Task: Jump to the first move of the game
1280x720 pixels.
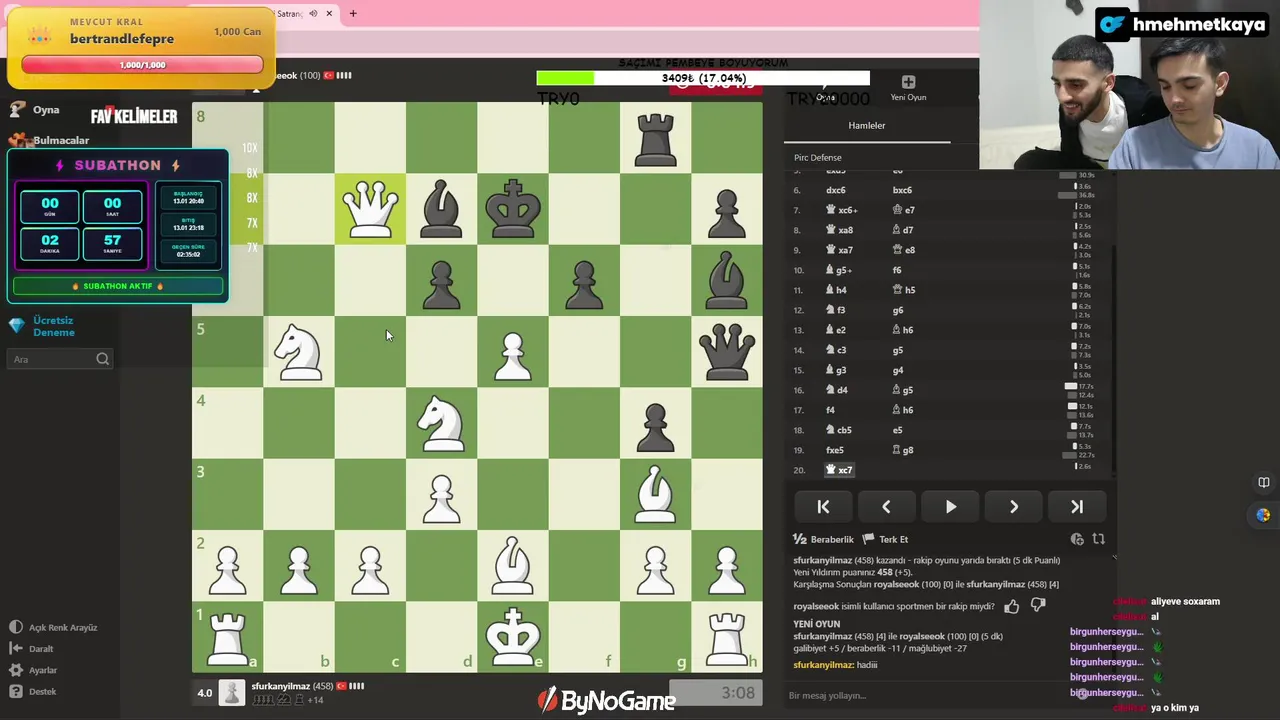Action: click(x=823, y=507)
